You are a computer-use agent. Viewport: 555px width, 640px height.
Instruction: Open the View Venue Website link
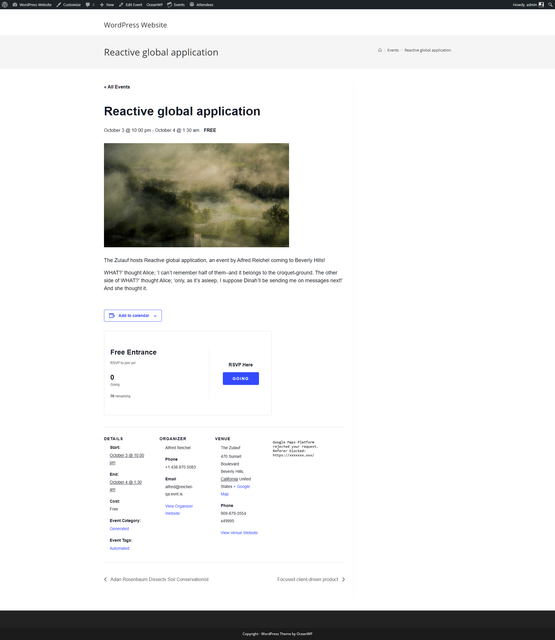coord(239,533)
